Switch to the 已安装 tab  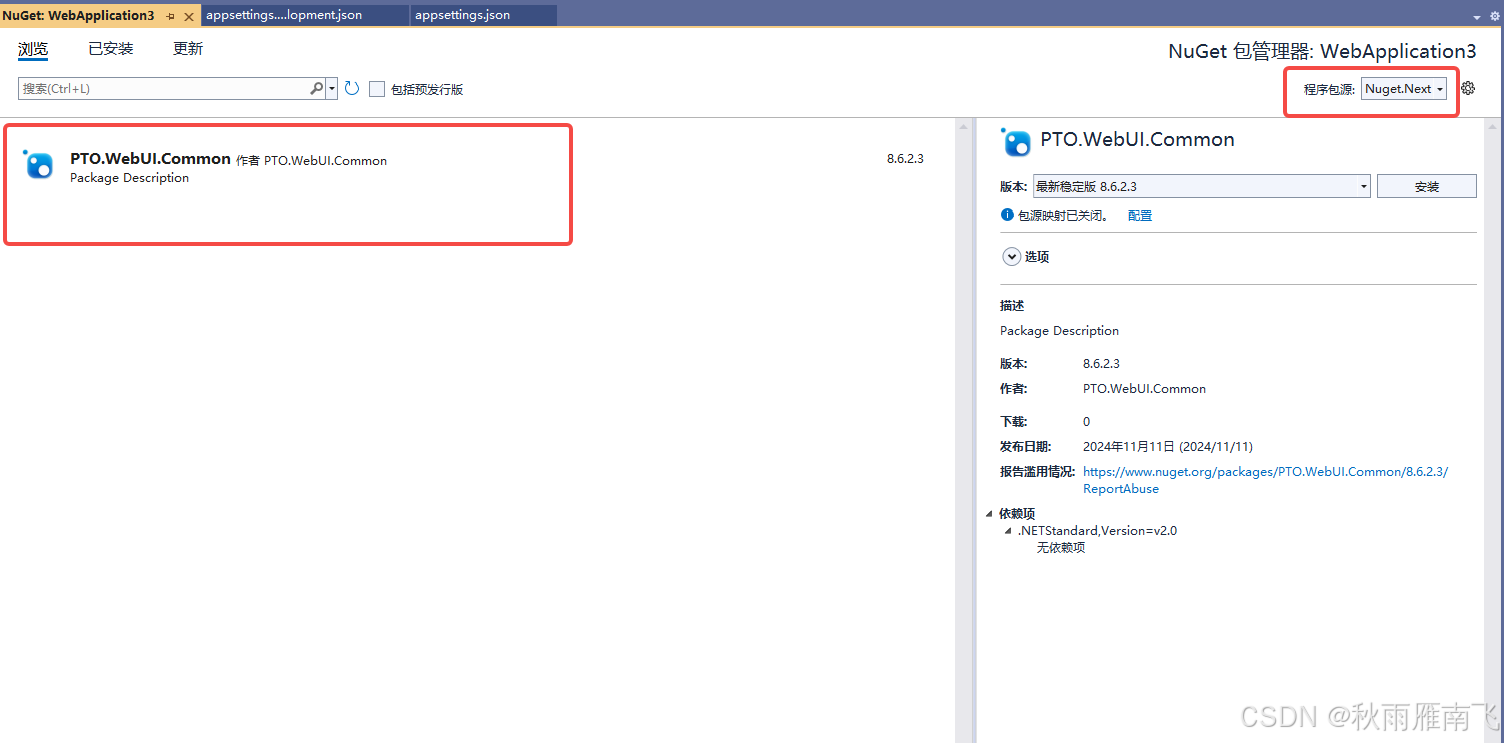pyautogui.click(x=110, y=47)
